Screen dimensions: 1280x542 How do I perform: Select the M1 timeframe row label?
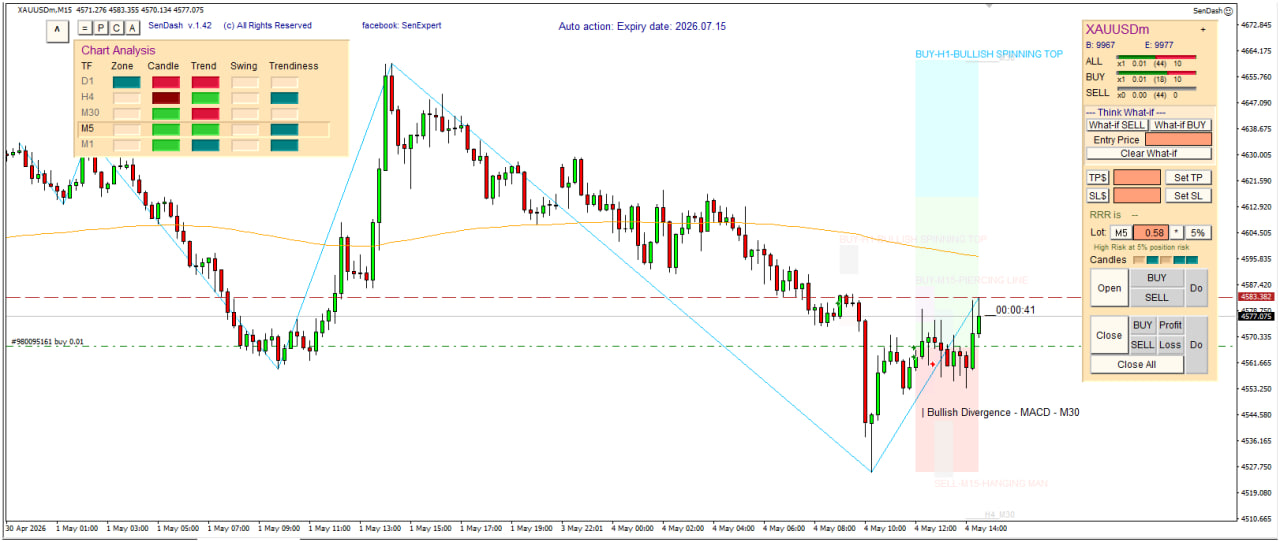[88, 146]
